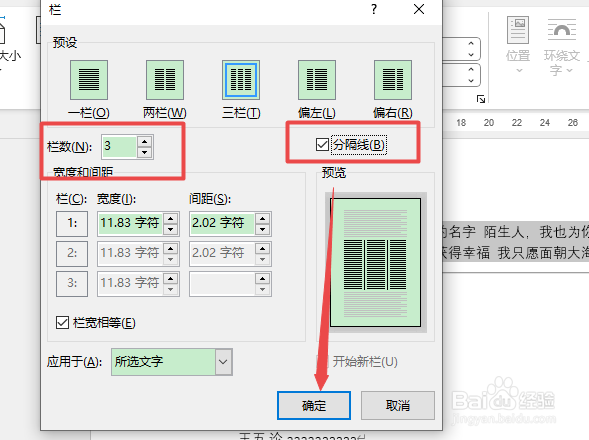This screenshot has height=440, width=589.
Task: Select the 一栏(O) one-column preset icon
Action: pos(89,80)
